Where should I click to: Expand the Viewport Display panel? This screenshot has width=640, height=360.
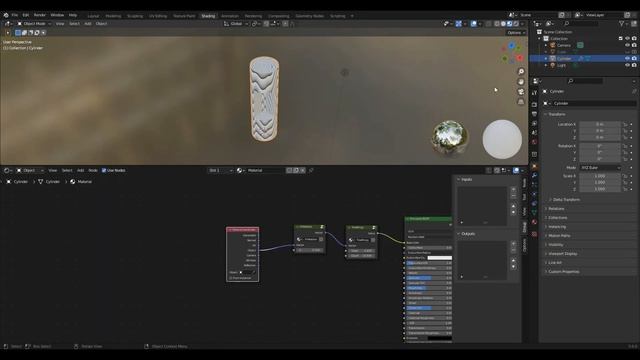pos(590,253)
